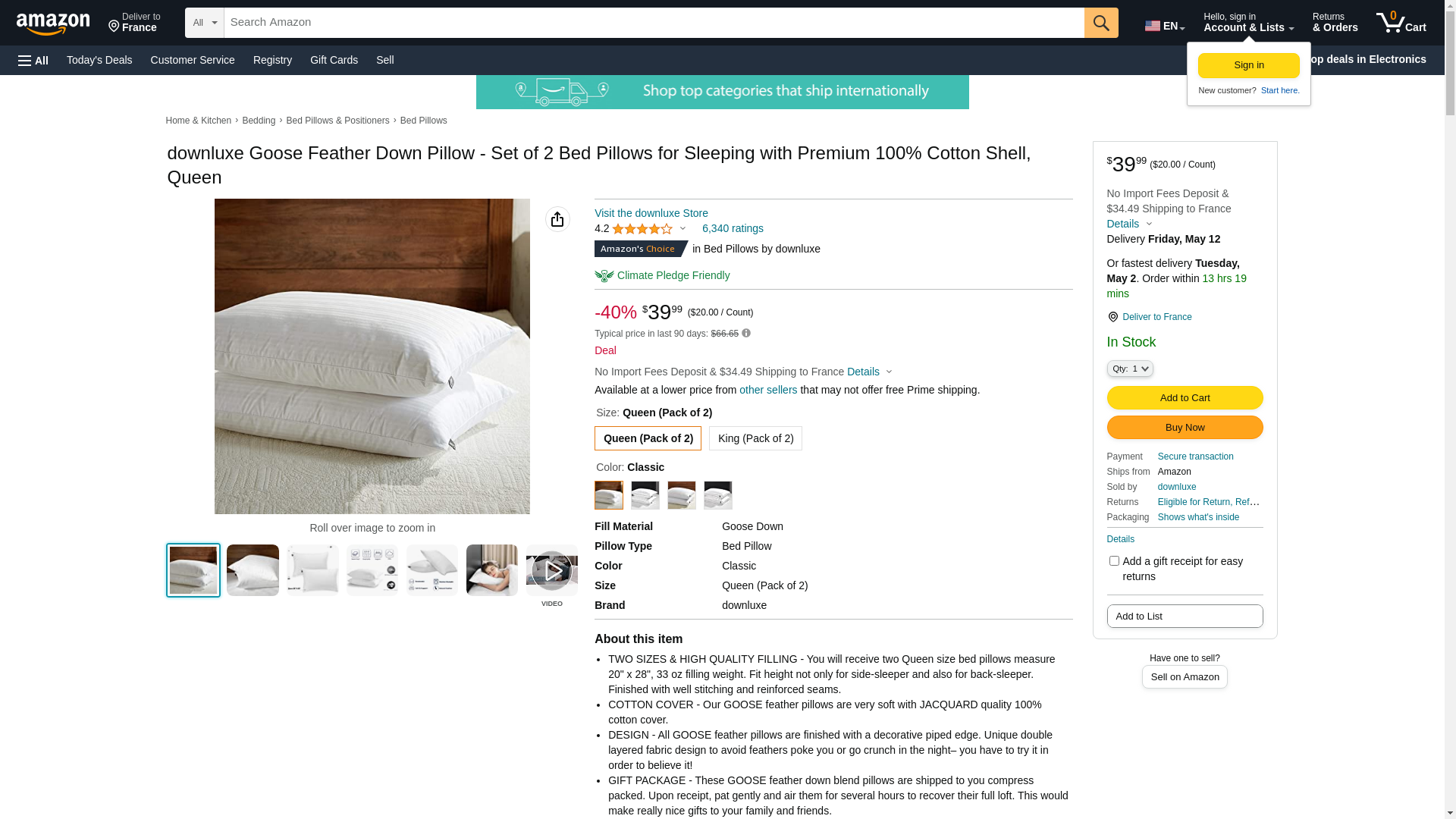Viewport: 1456px width, 819px height.
Task: Click the Add to Cart button
Action: coord(1185,398)
